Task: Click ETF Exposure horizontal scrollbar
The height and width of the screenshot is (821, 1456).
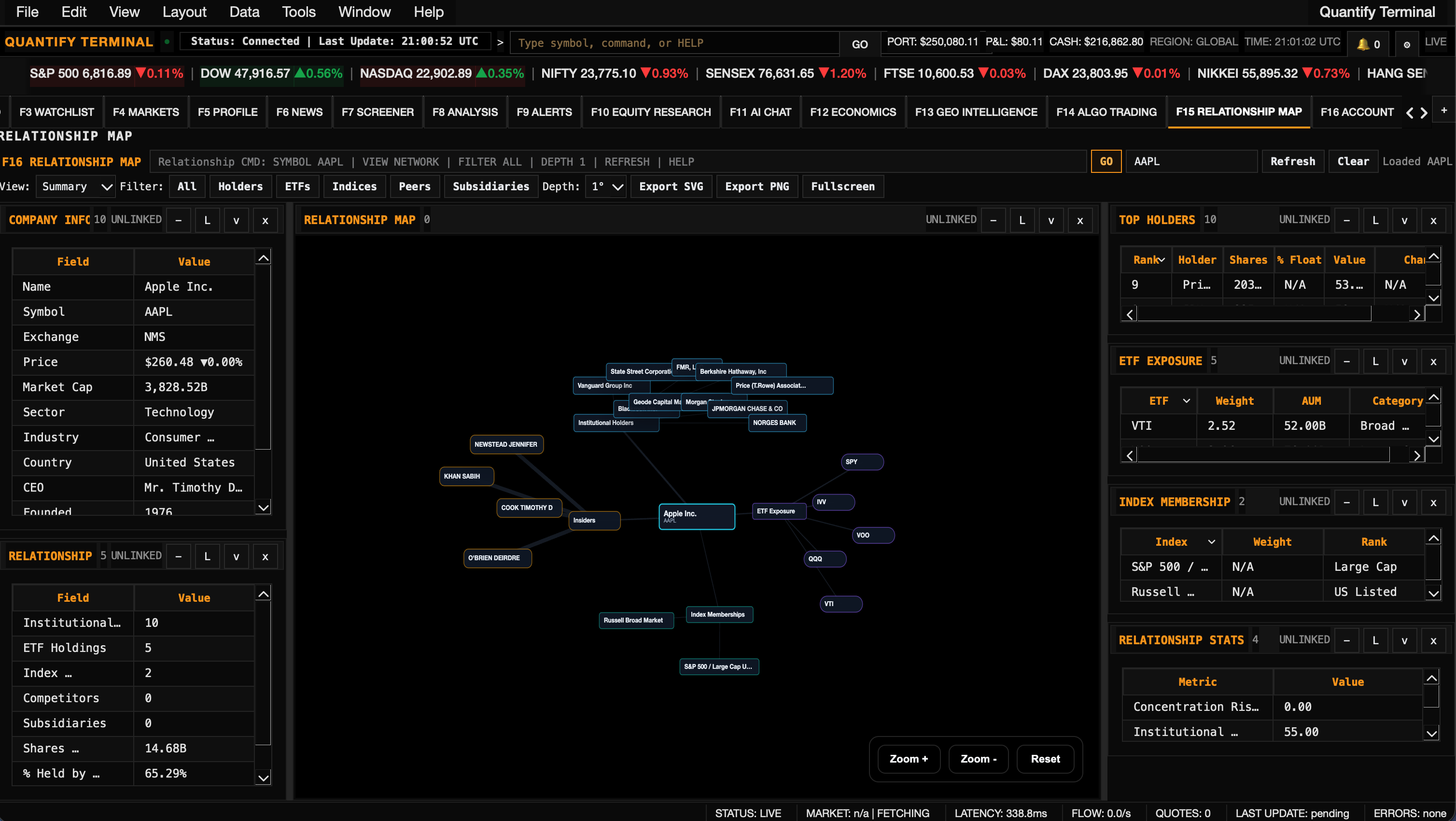Action: click(x=1263, y=454)
